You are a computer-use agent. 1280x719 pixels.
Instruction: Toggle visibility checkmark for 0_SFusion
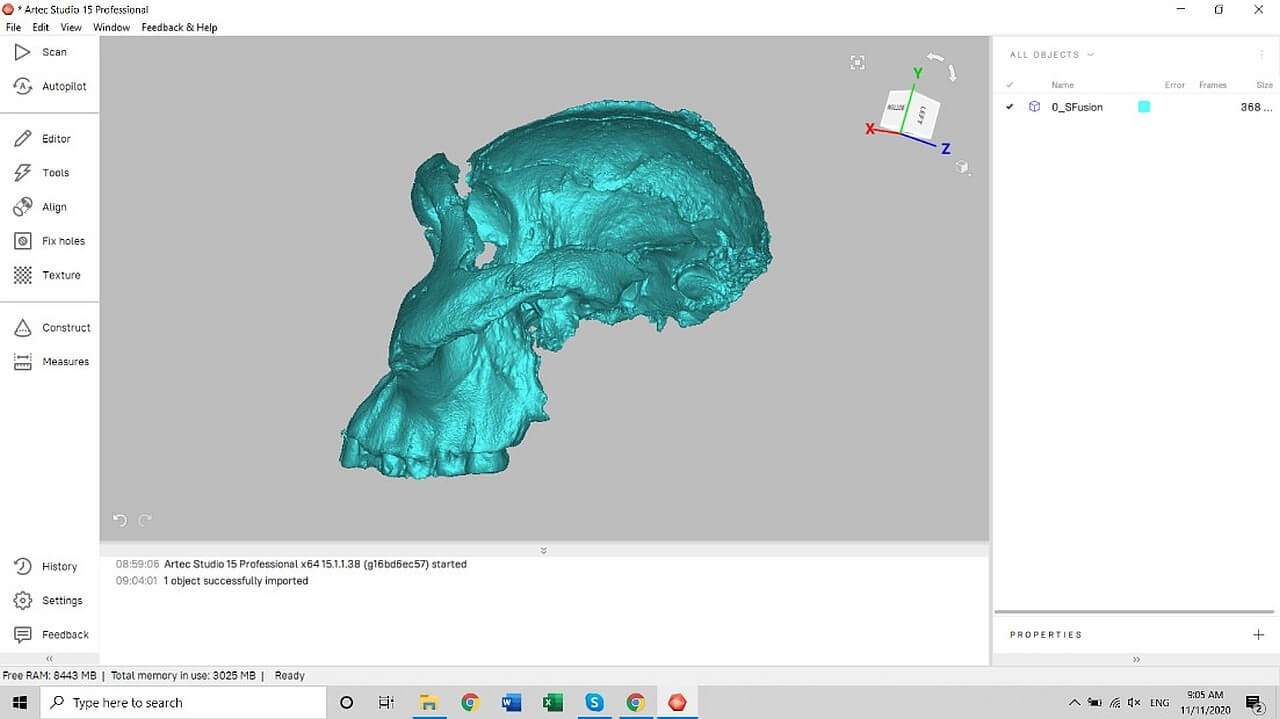1010,107
